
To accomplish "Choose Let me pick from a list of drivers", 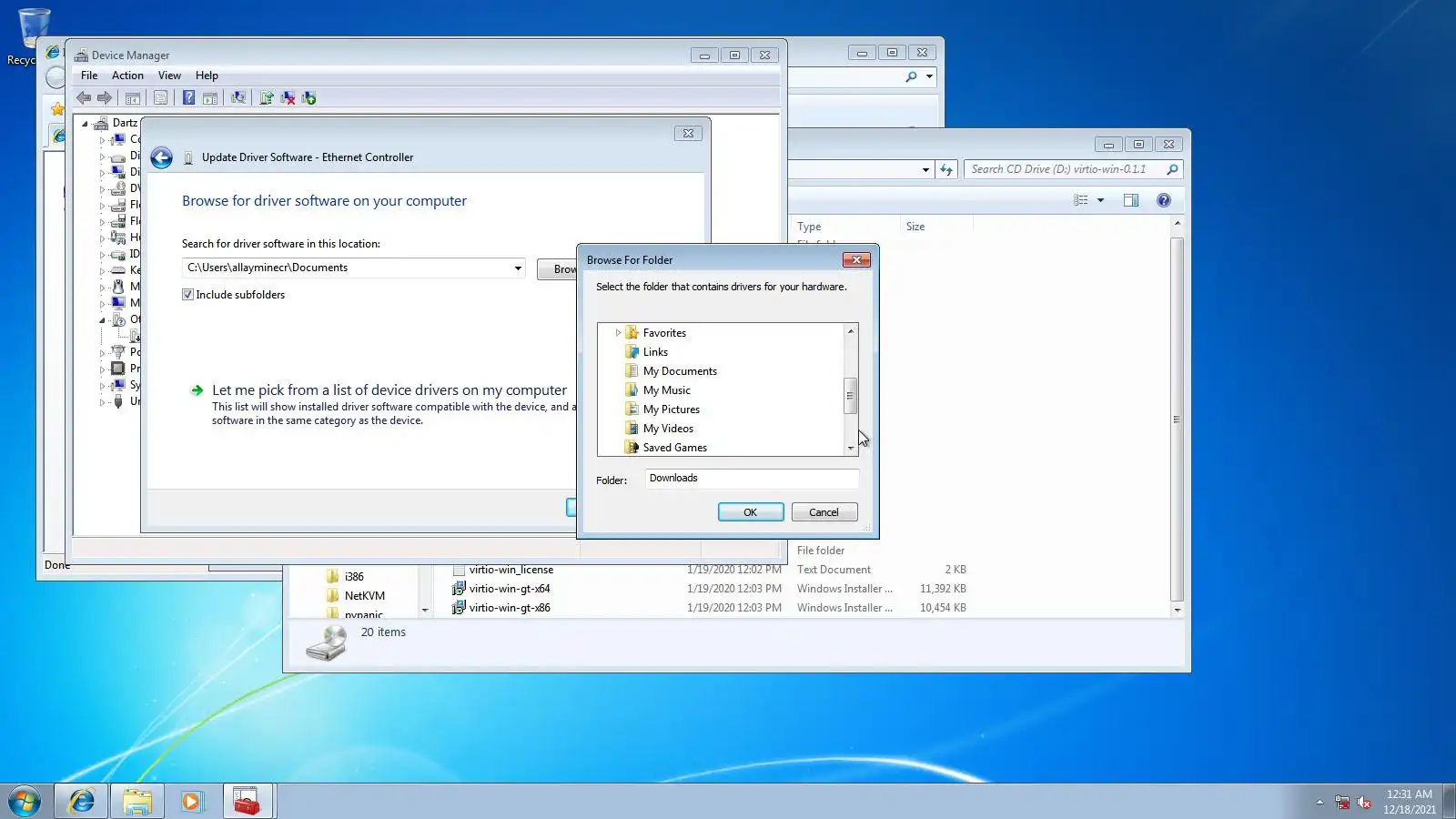I will 389,390.
